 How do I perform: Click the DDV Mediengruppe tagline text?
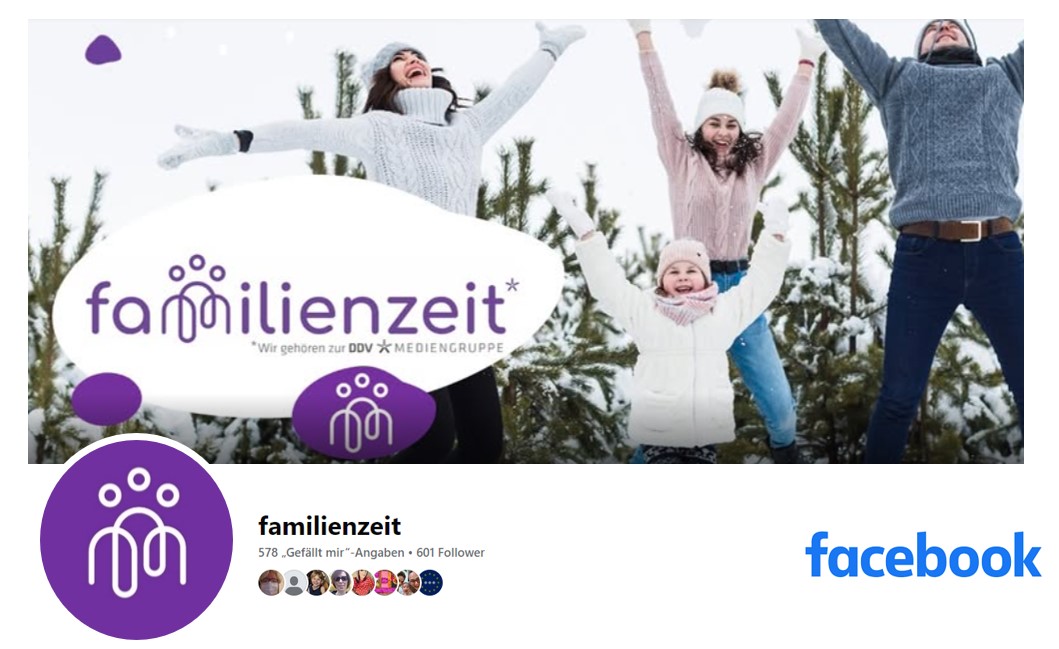378,348
